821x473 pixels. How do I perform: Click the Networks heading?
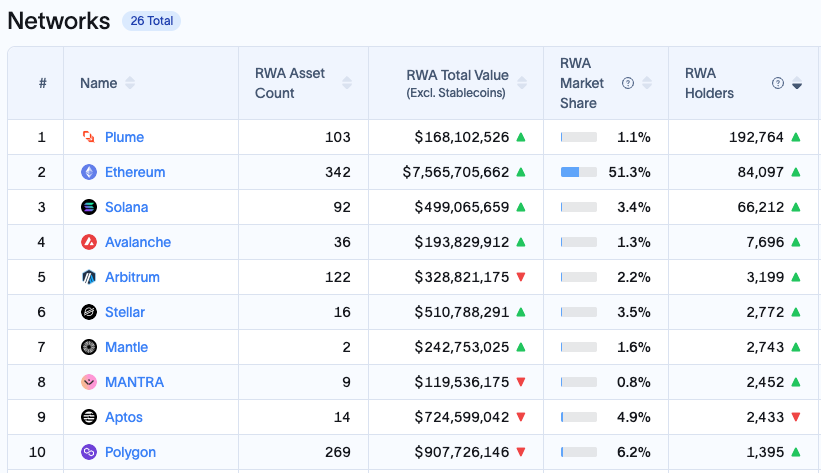click(59, 21)
